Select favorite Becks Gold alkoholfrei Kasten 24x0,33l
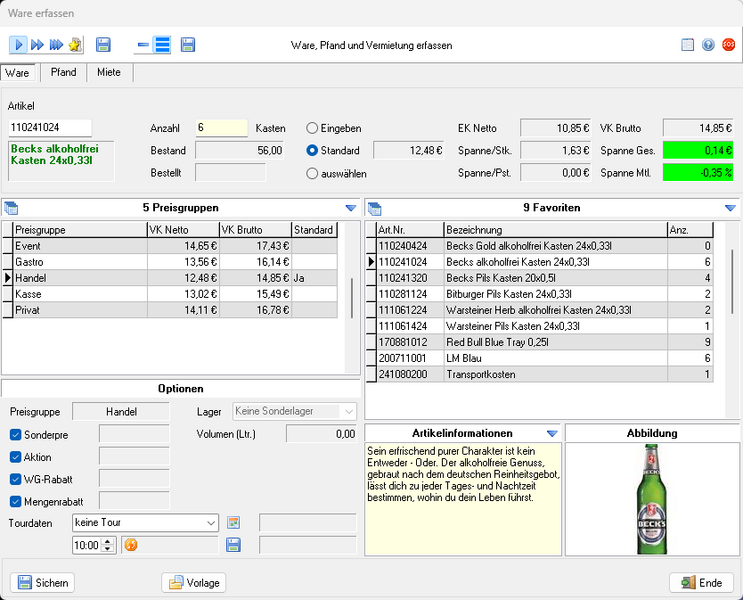Screen dimensions: 743x600 [x=540, y=246]
